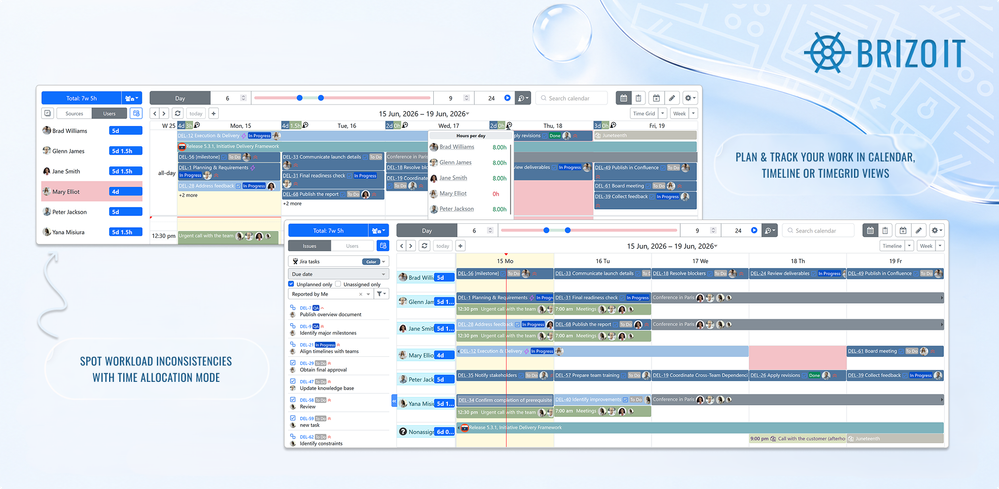
Task: Expand the Due date dropdown
Action: pyautogui.click(x=338, y=274)
